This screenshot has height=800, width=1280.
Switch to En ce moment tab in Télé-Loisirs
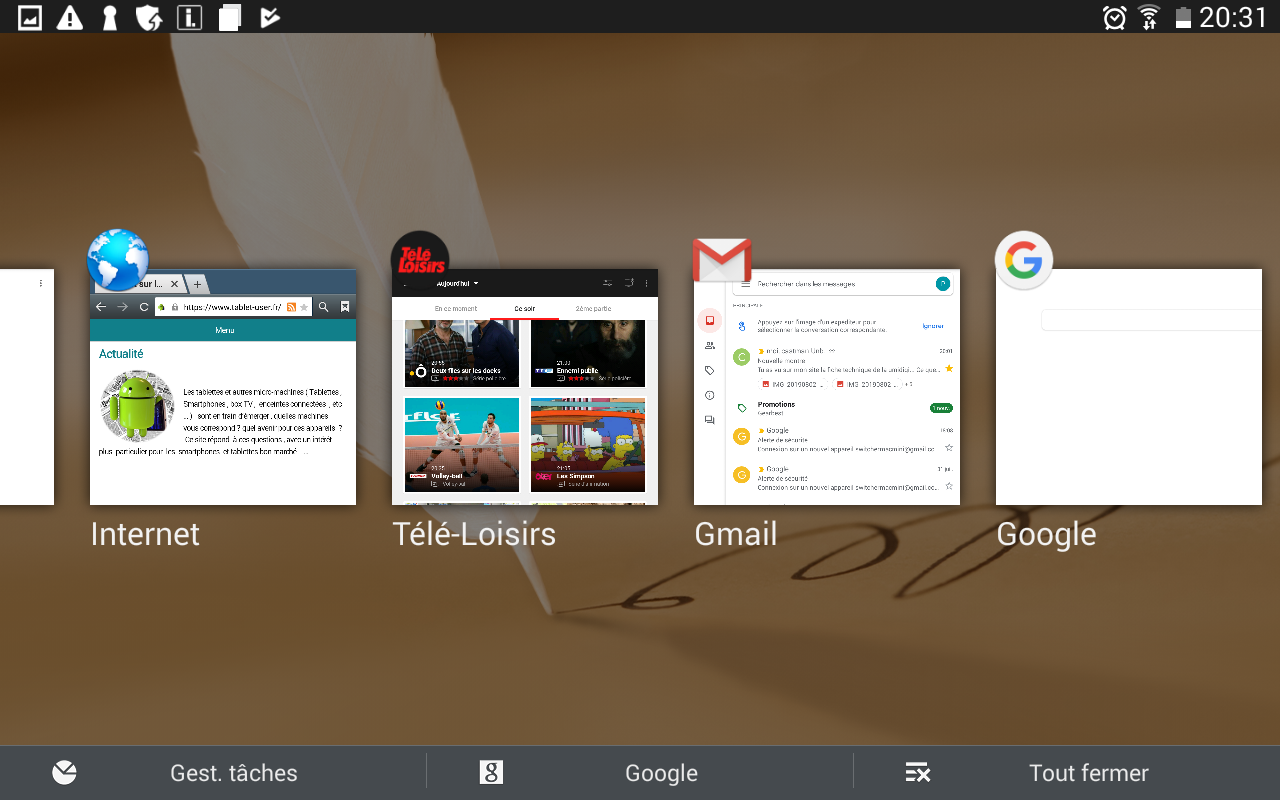click(455, 309)
